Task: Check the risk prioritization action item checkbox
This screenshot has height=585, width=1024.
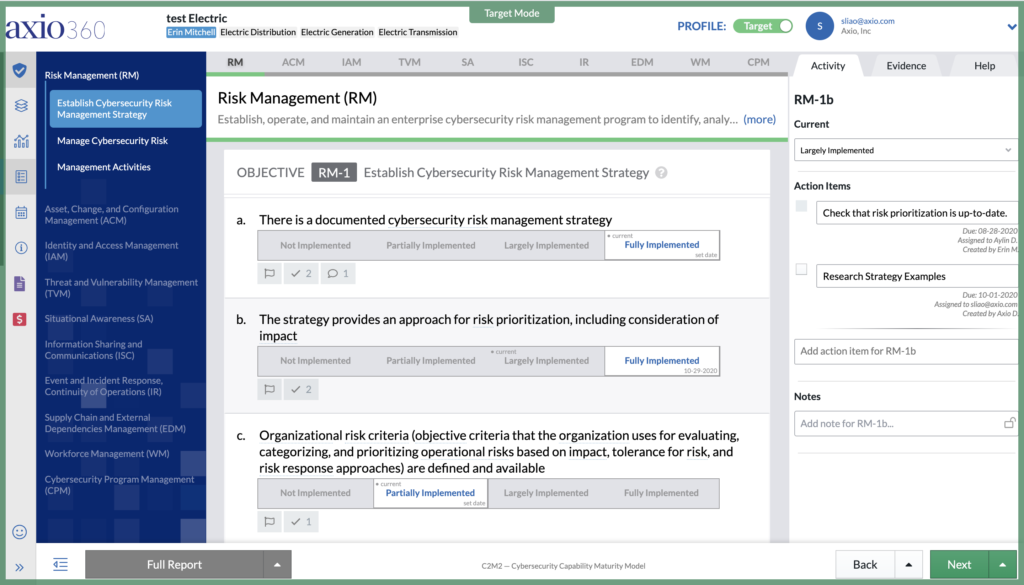Action: pos(801,207)
